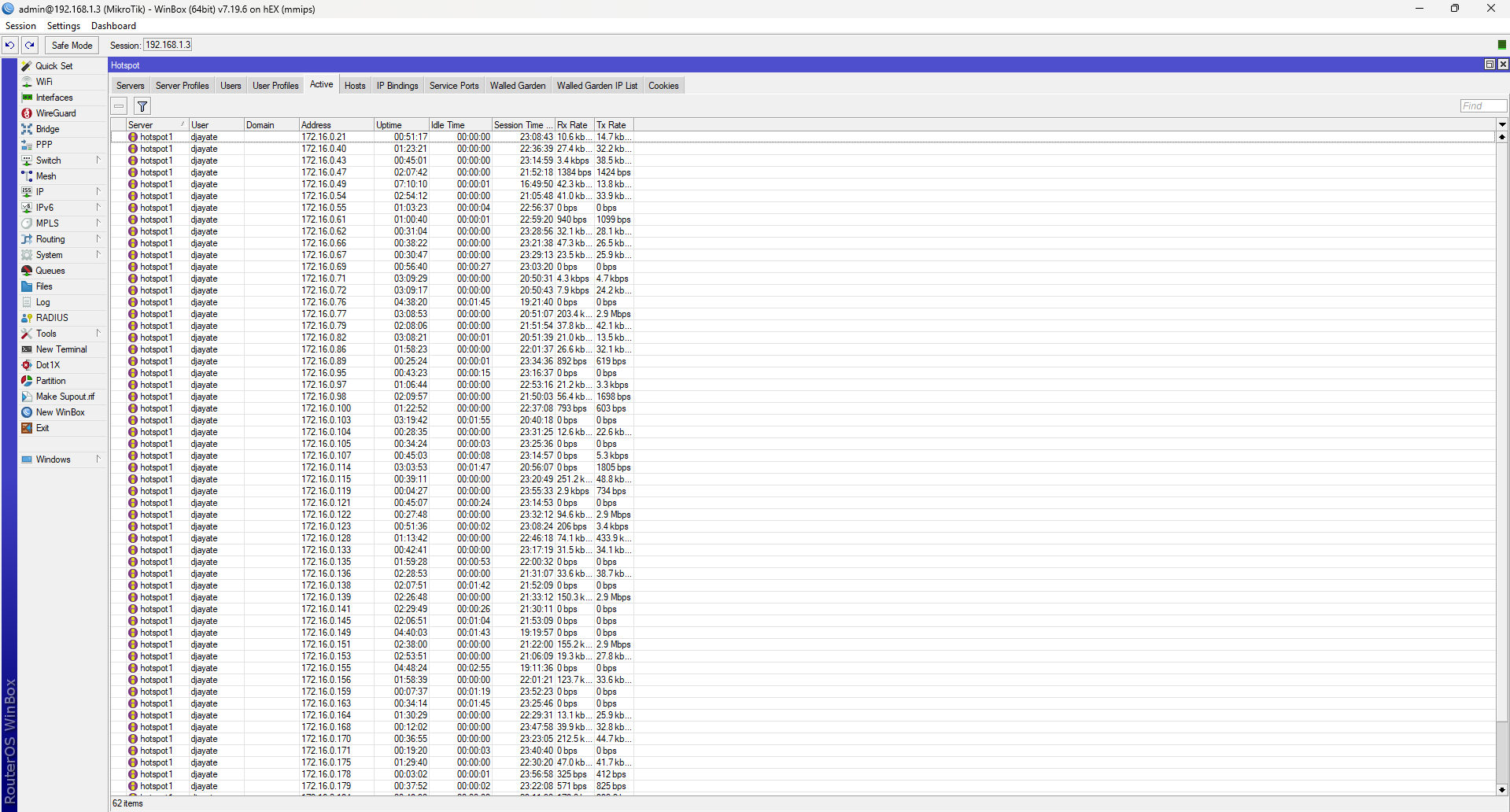Expand the System submenu
The height and width of the screenshot is (812, 1510).
point(98,255)
